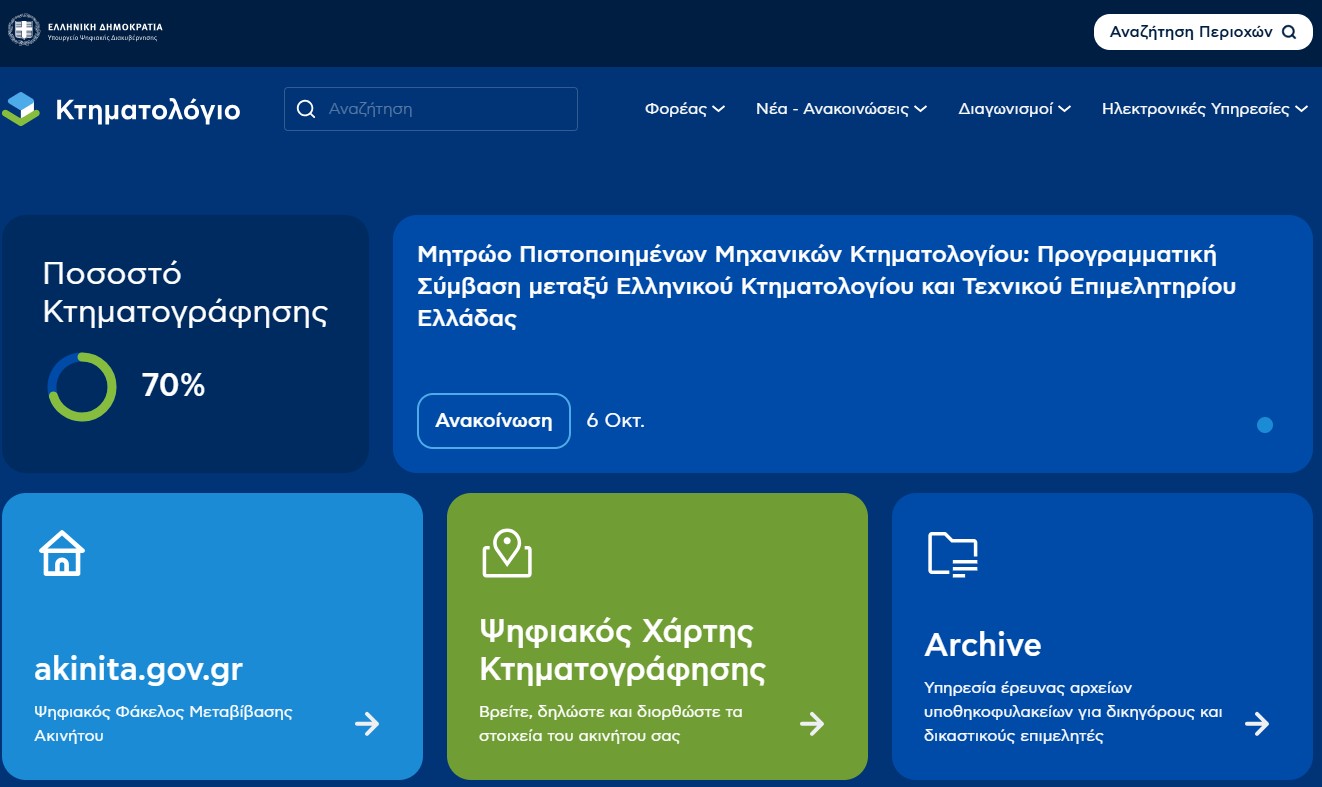Viewport: 1322px width, 787px height.
Task: Click the arrow on akinita.gov.gr card
Action: pyautogui.click(x=367, y=724)
